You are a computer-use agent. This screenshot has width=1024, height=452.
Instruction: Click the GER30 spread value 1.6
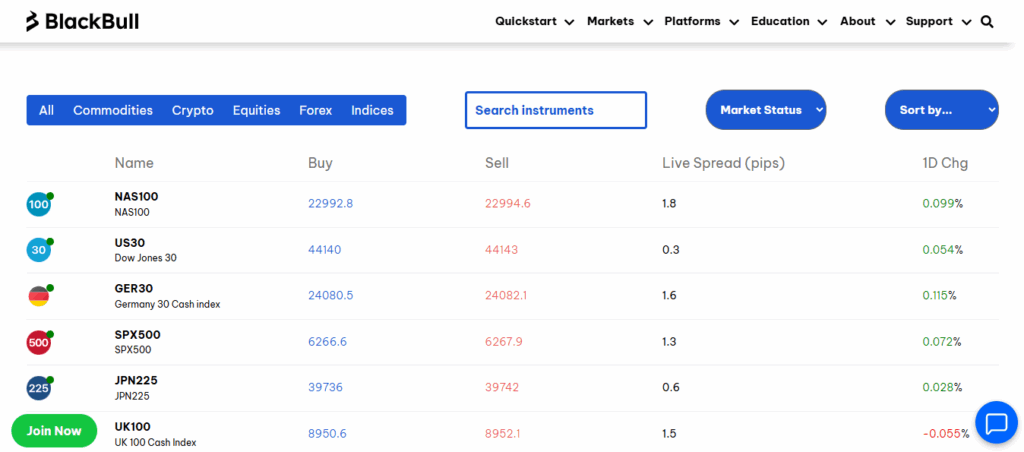[669, 295]
